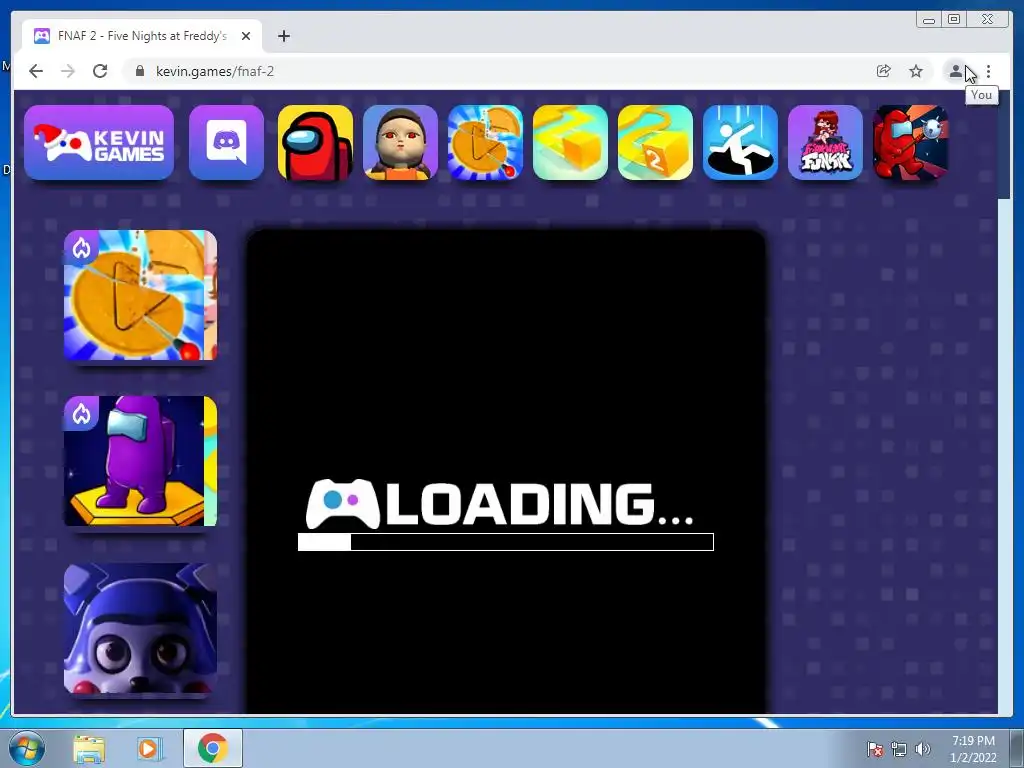
Task: Open the Chrome profile avatar button
Action: click(x=955, y=71)
